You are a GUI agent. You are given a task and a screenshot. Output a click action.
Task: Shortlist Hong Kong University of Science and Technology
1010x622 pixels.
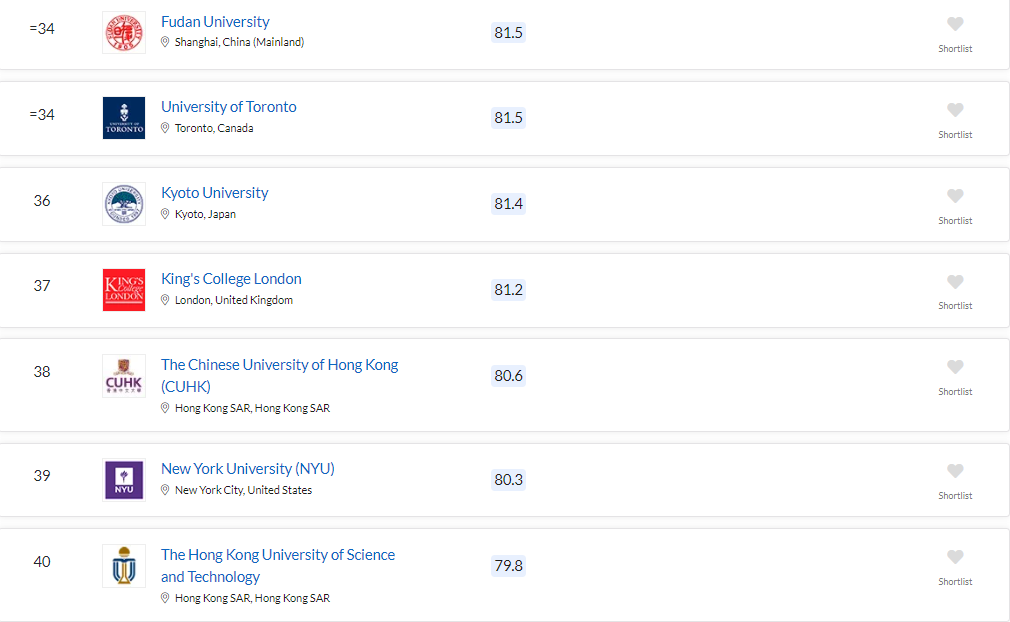(x=955, y=557)
